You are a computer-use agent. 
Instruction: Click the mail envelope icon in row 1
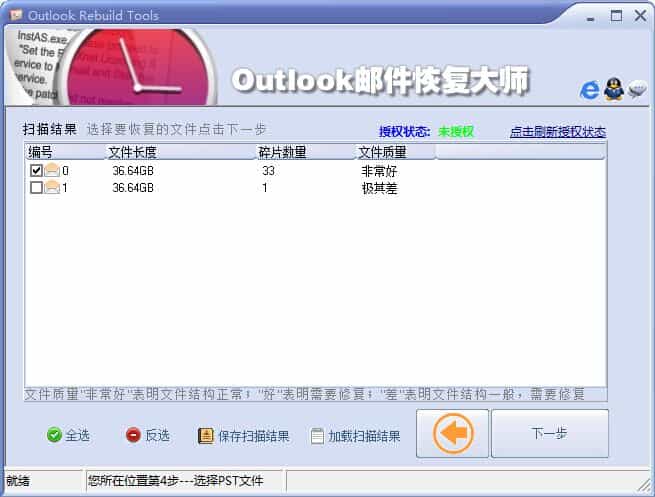click(x=52, y=188)
